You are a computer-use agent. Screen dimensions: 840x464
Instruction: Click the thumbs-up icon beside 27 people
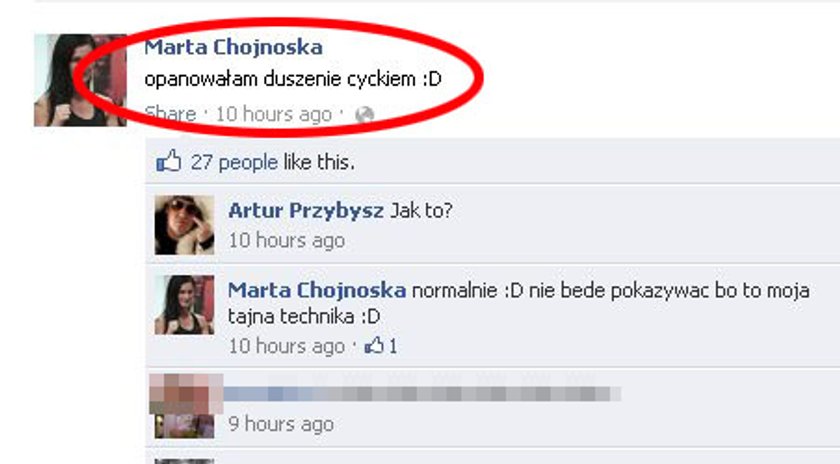[169, 161]
